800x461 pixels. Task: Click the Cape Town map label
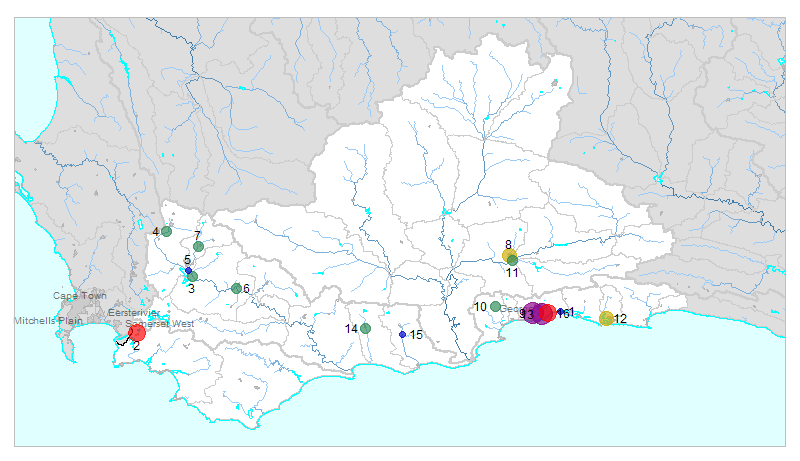tap(80, 296)
